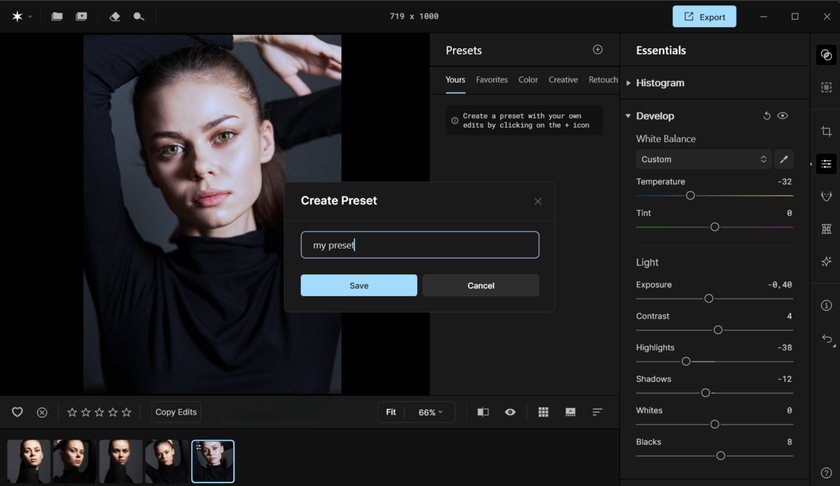The width and height of the screenshot is (840, 486).
Task: Open the masking selection icon in sidebar
Action: tap(826, 87)
